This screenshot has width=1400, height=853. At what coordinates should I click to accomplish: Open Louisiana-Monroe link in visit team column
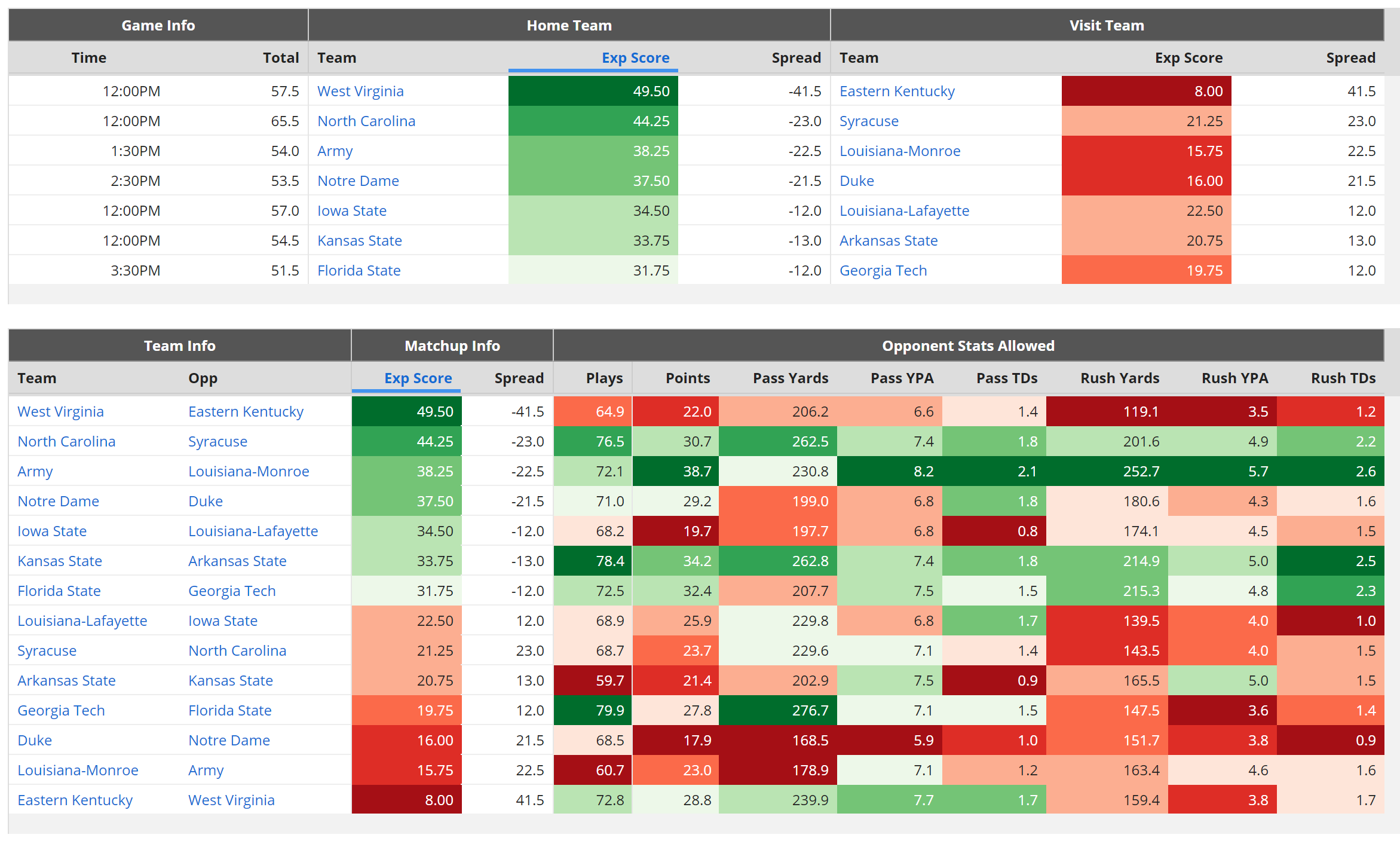900,151
